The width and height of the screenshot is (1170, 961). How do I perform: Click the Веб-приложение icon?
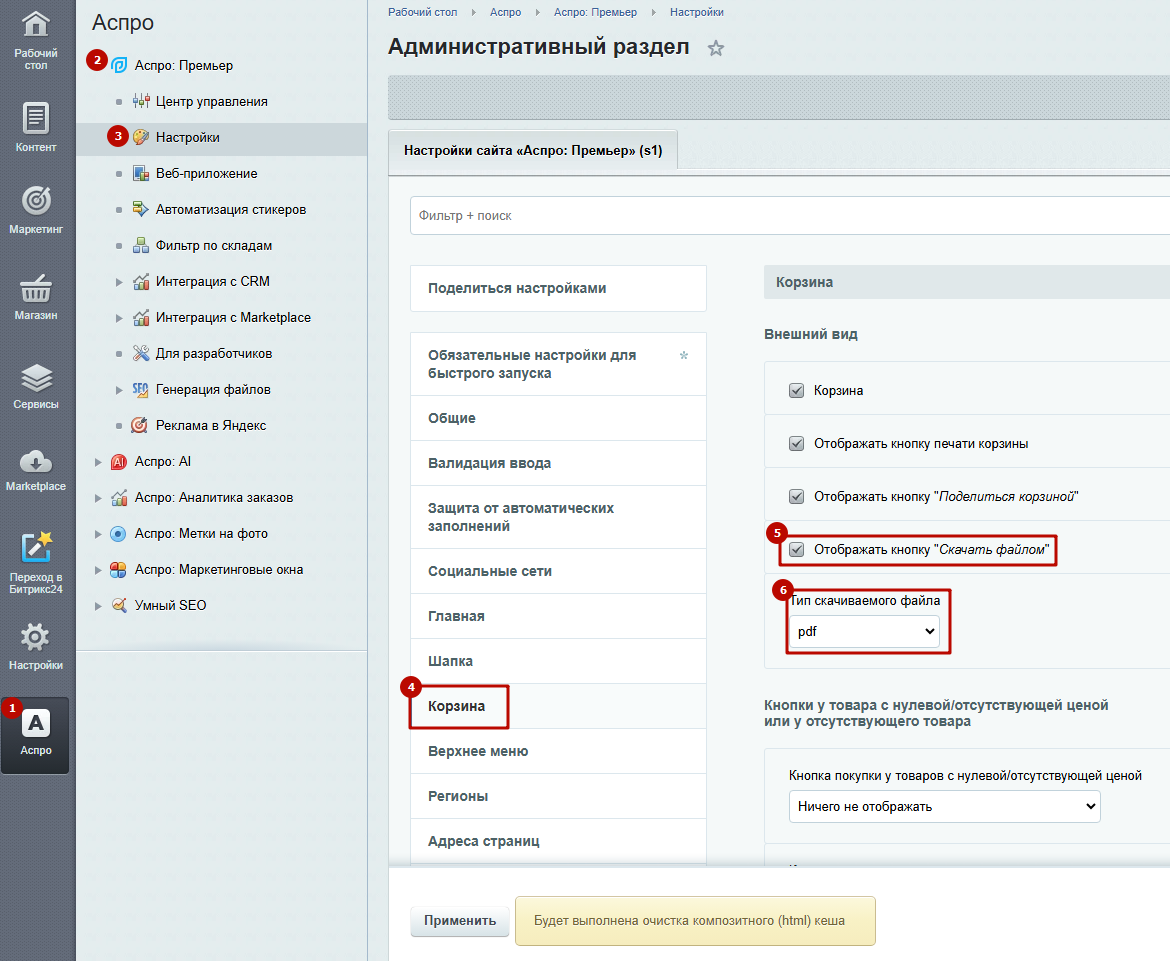tap(141, 173)
